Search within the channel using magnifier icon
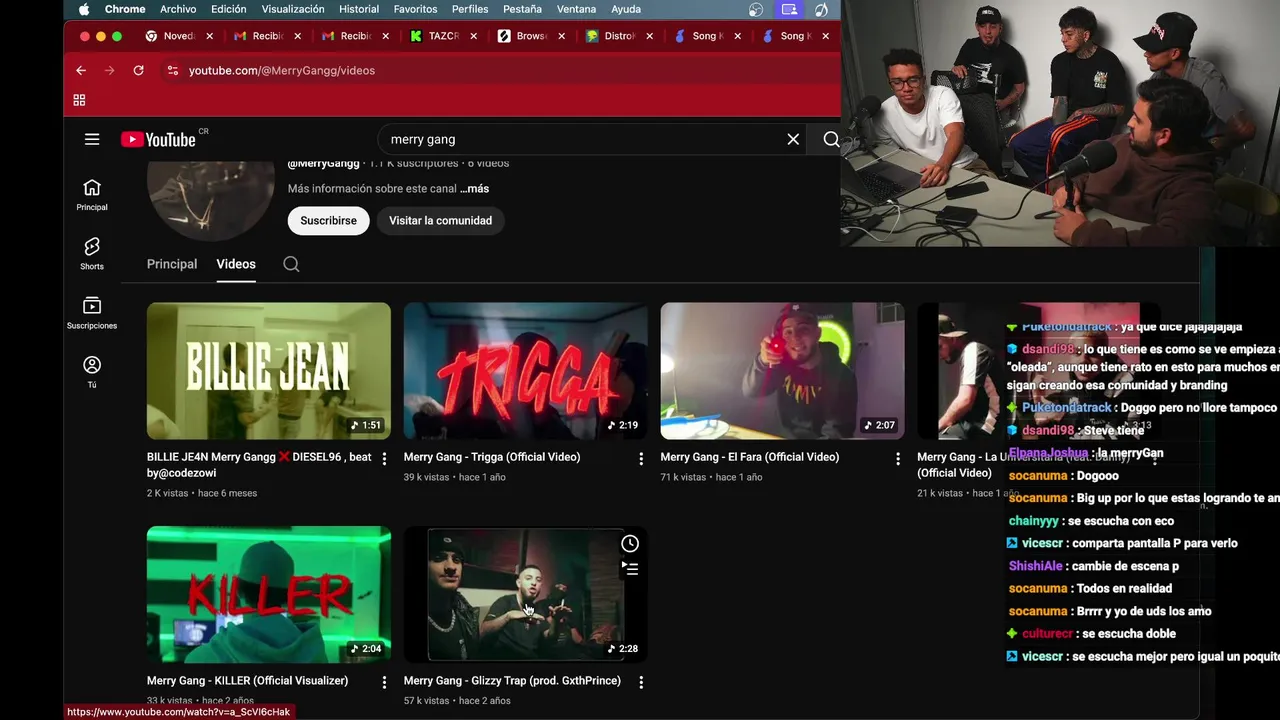The width and height of the screenshot is (1280, 720). (291, 264)
